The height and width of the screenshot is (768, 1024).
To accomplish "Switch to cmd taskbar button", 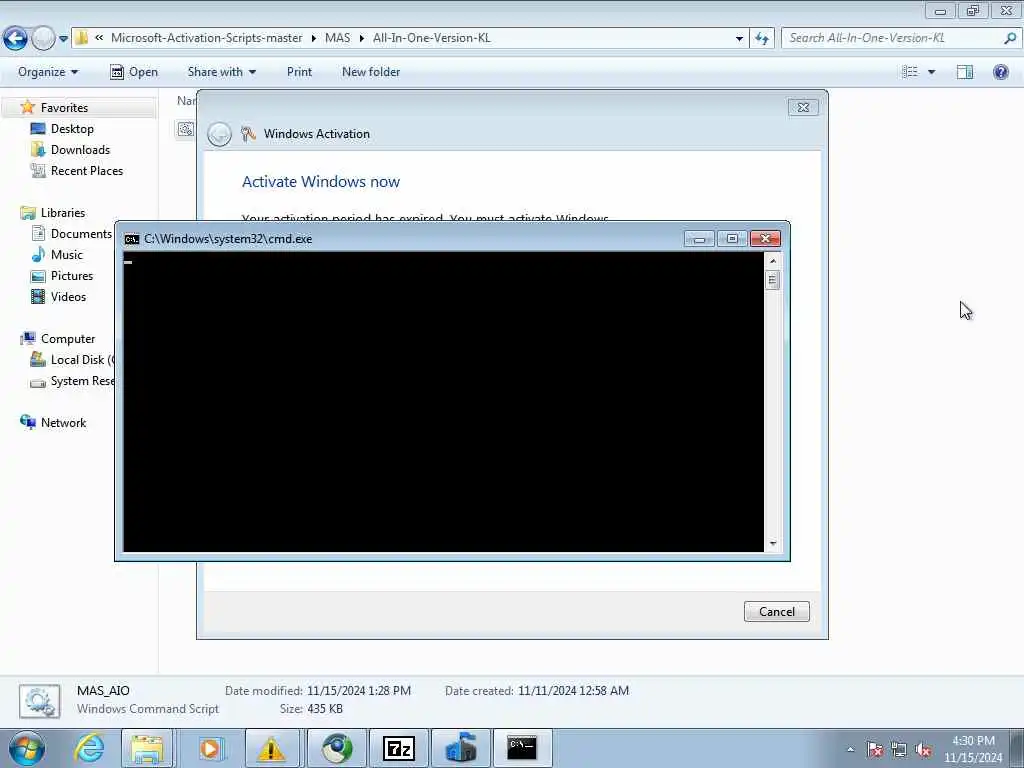I will coord(522,748).
